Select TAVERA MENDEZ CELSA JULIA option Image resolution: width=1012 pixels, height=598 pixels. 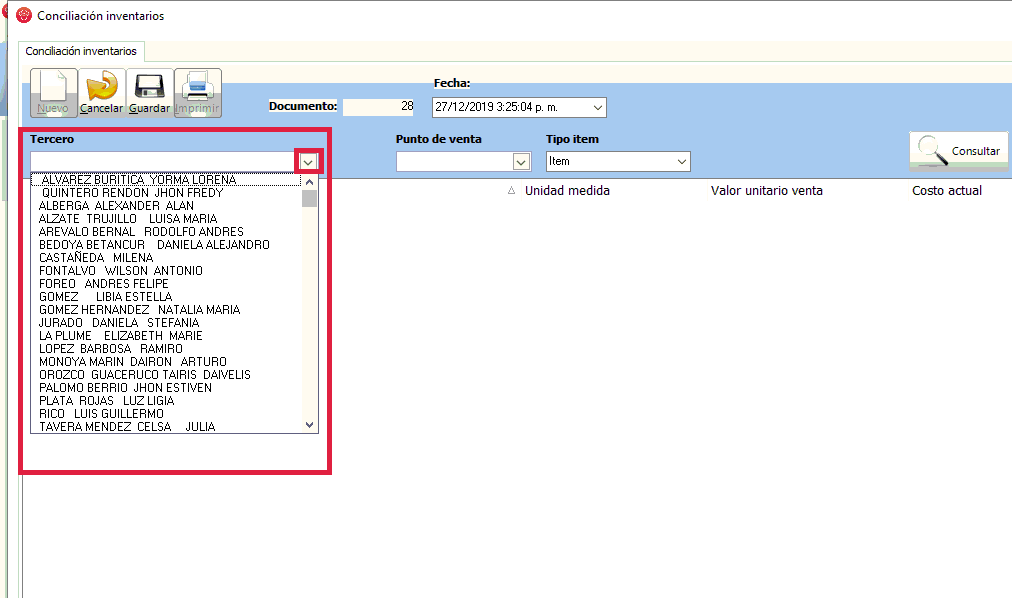click(x=127, y=427)
